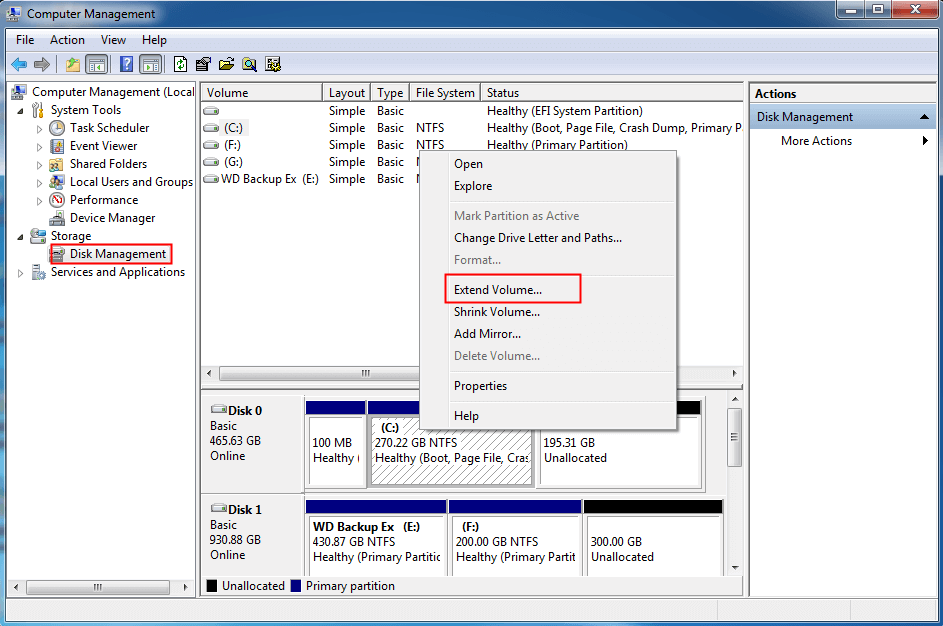Open the File menu

(x=25, y=40)
